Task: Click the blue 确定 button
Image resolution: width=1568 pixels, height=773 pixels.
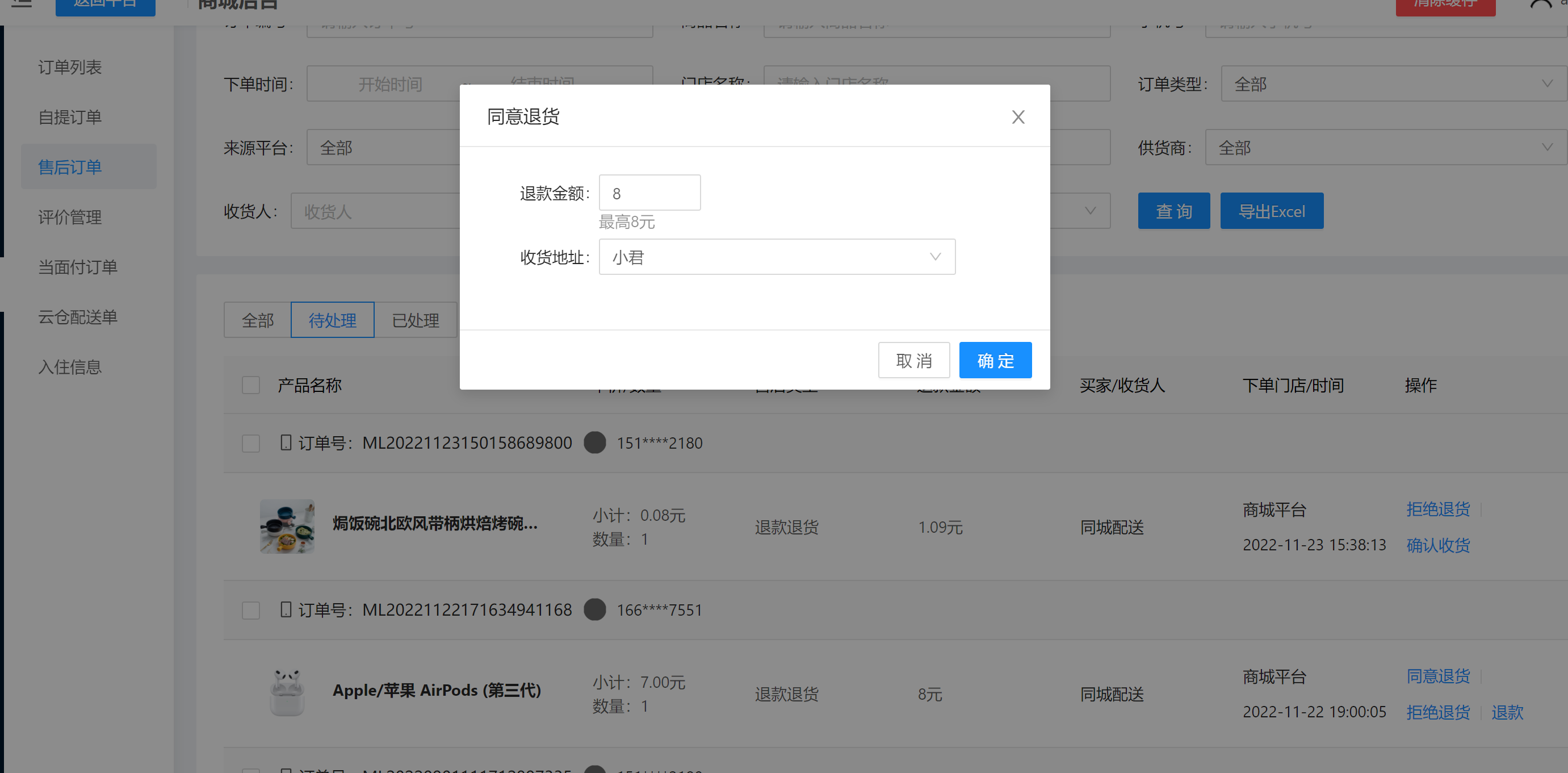Action: tap(995, 361)
